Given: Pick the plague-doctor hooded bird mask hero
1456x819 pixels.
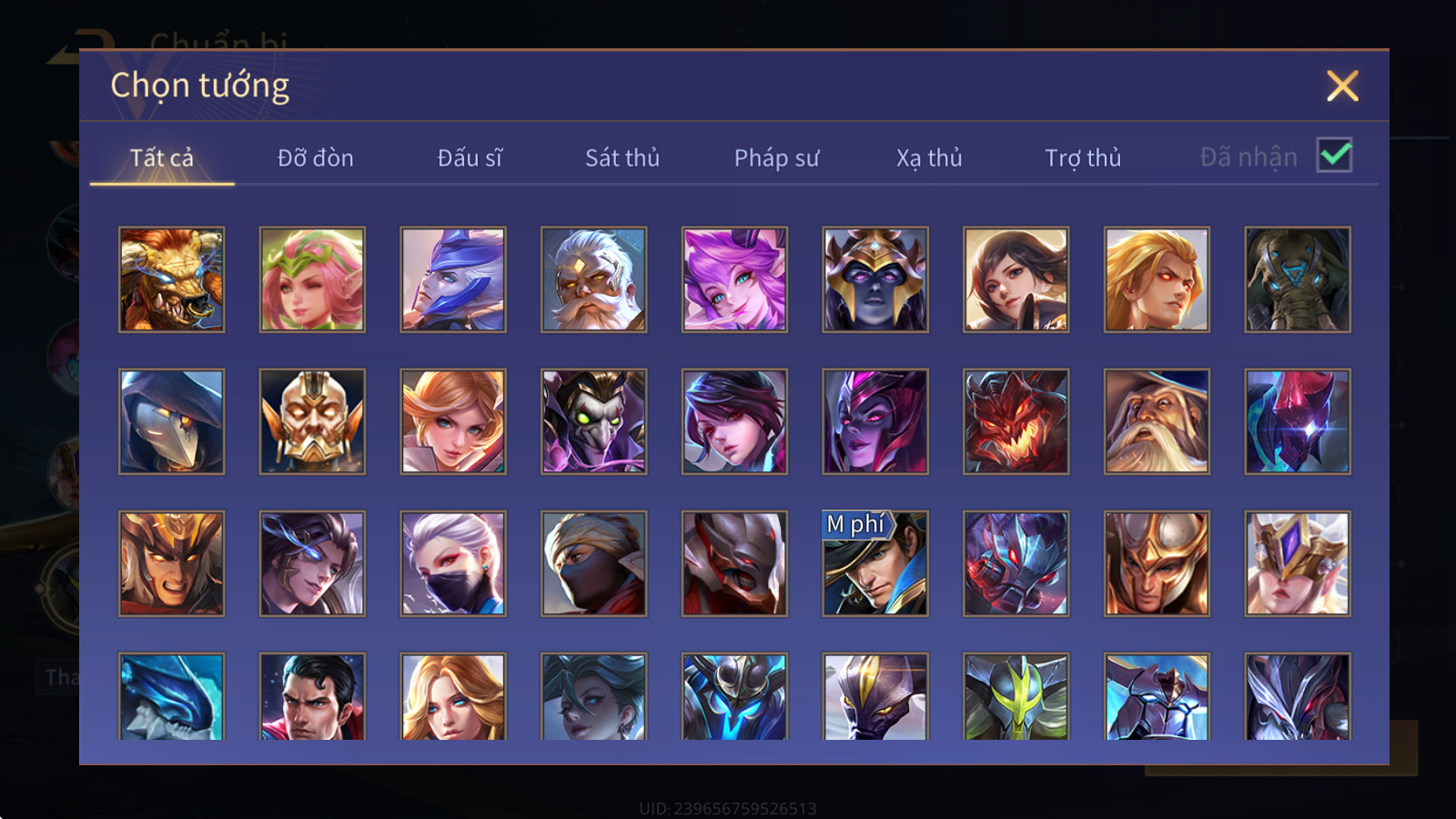Looking at the screenshot, I should tap(171, 421).
